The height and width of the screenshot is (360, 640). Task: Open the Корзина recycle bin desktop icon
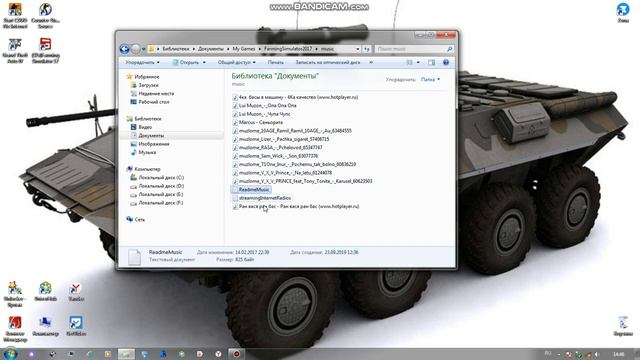pos(623,326)
